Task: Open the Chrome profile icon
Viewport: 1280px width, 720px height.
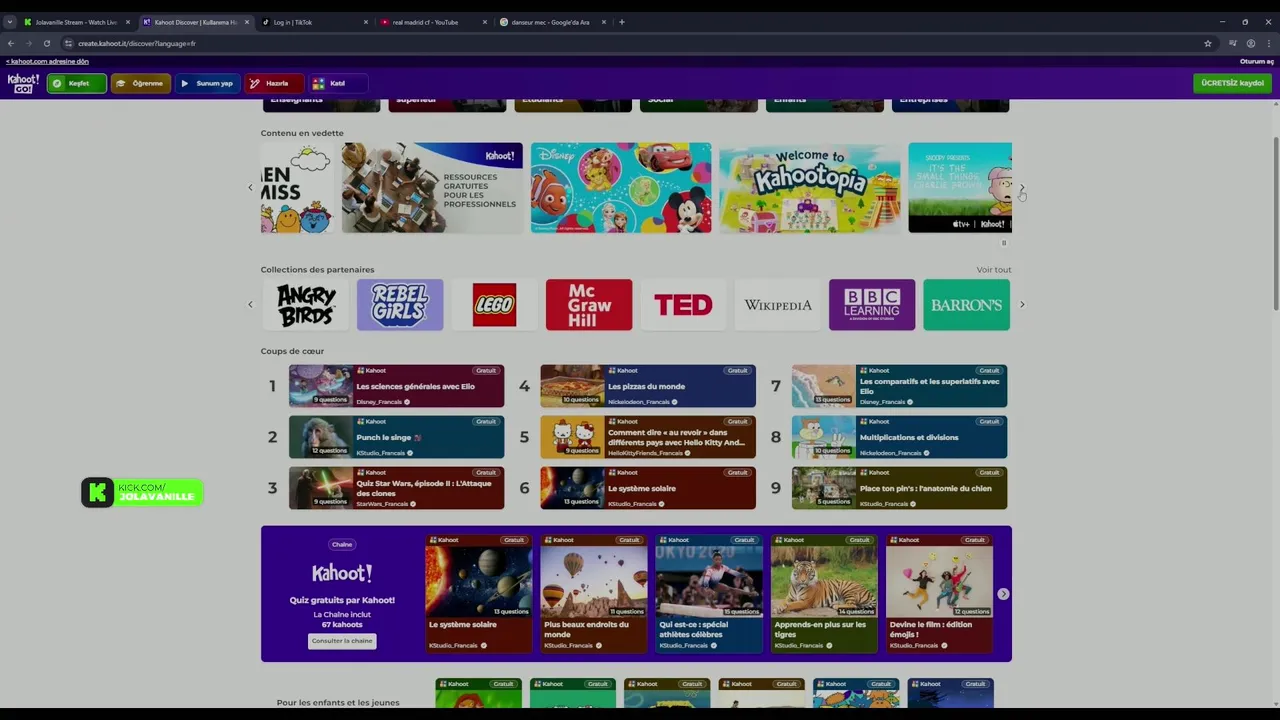Action: tap(1251, 44)
